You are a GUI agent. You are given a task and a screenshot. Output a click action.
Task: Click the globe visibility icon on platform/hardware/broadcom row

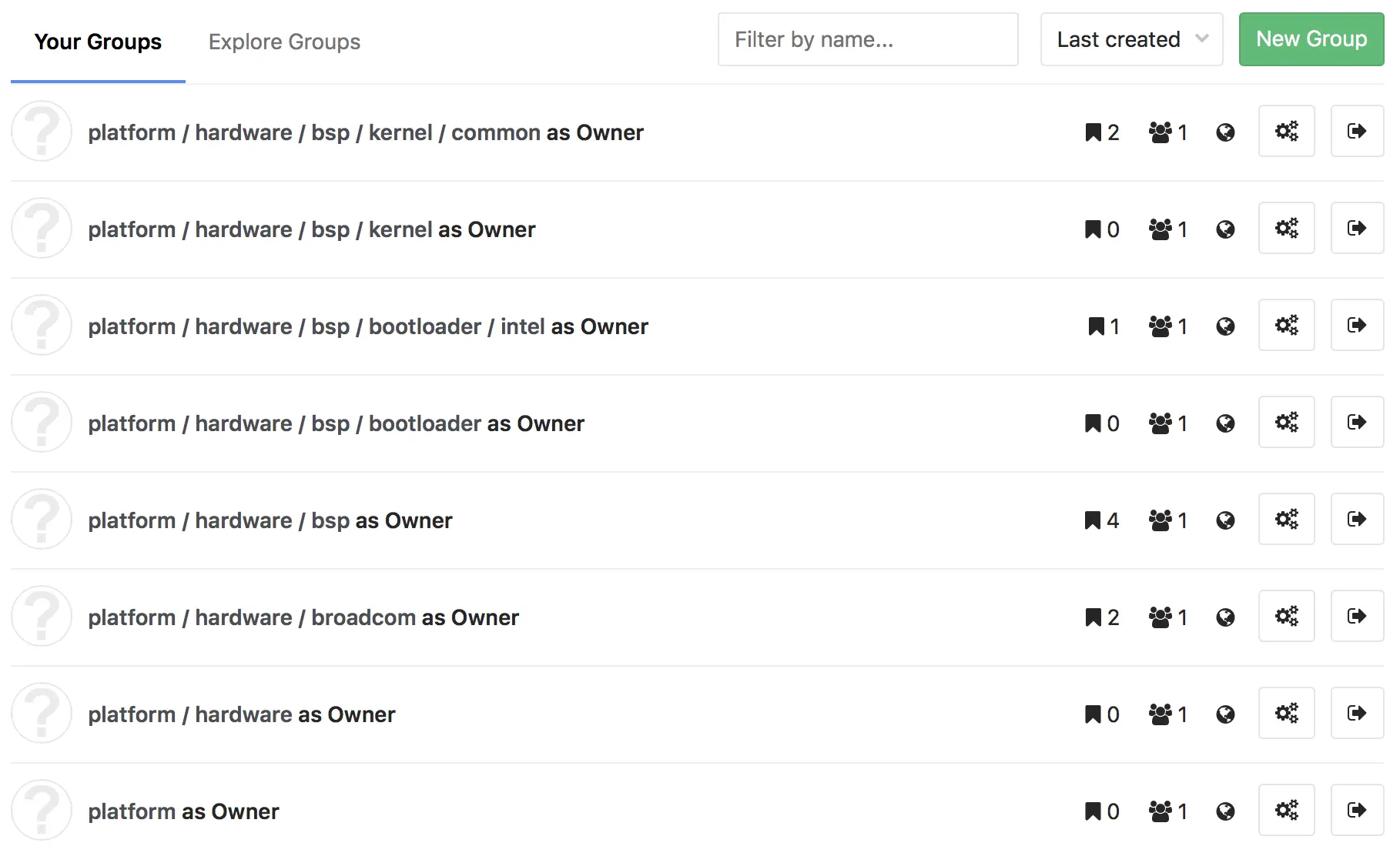tap(1225, 617)
